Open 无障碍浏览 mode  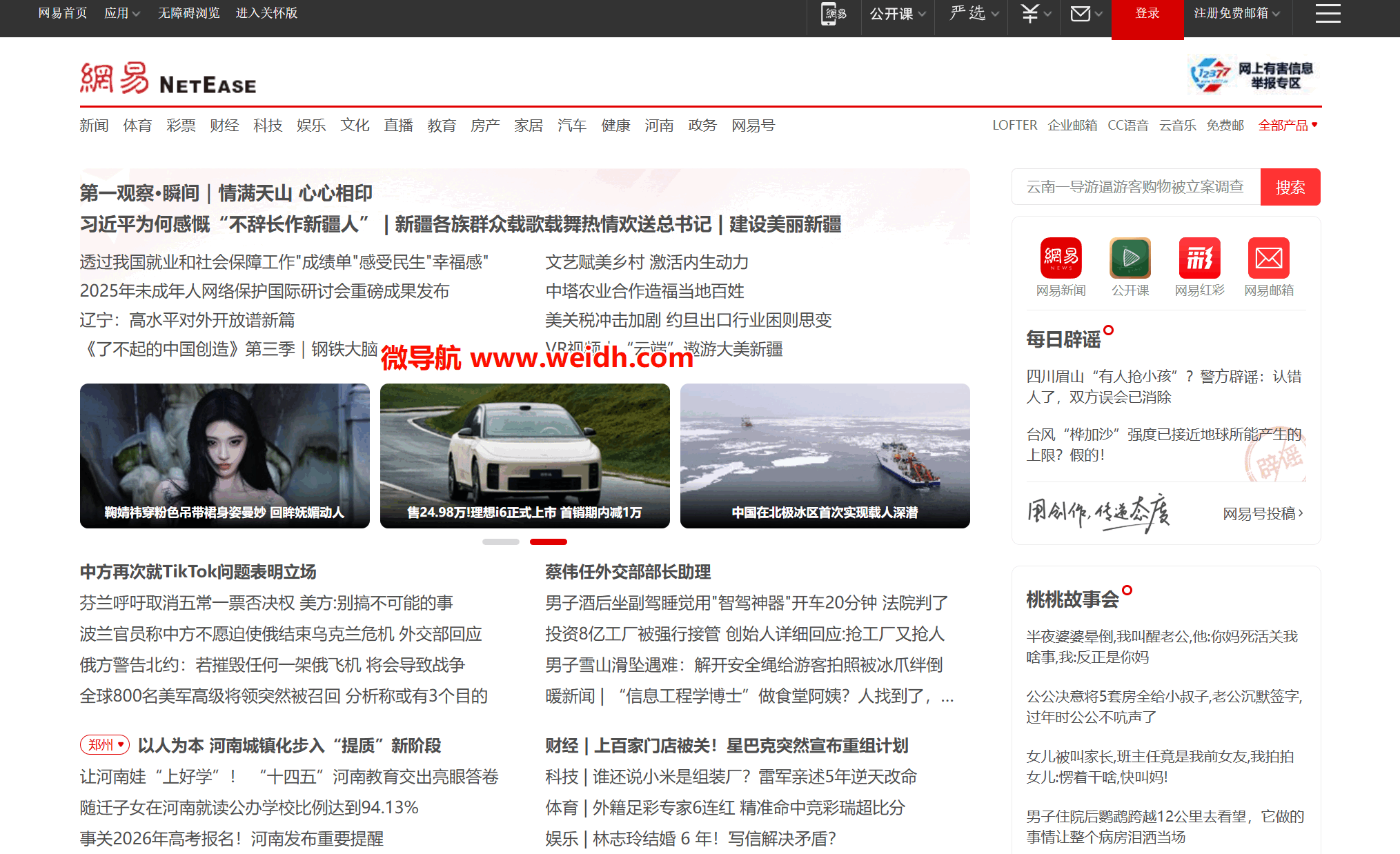(x=189, y=13)
